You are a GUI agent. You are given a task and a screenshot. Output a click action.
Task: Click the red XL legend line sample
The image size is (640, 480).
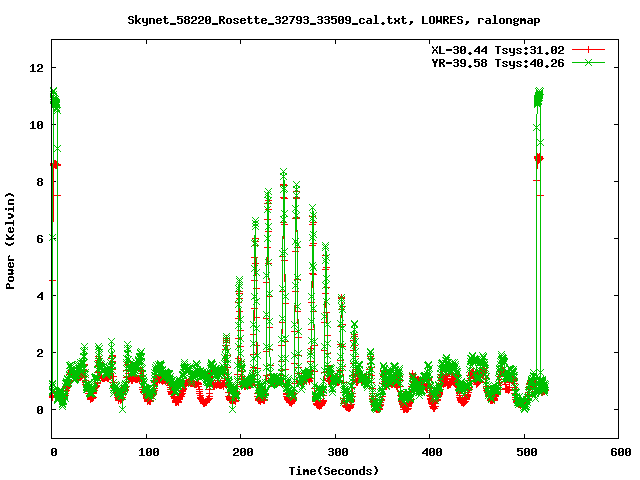588,50
